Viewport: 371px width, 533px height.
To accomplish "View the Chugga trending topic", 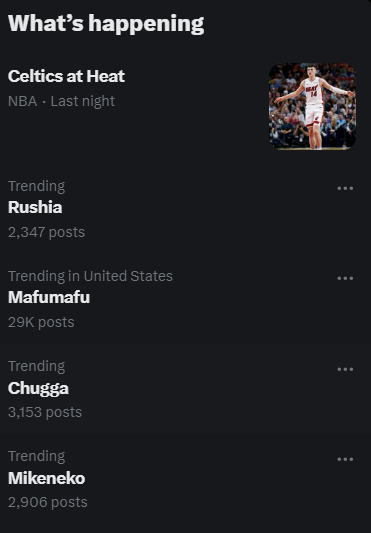I will [38, 388].
